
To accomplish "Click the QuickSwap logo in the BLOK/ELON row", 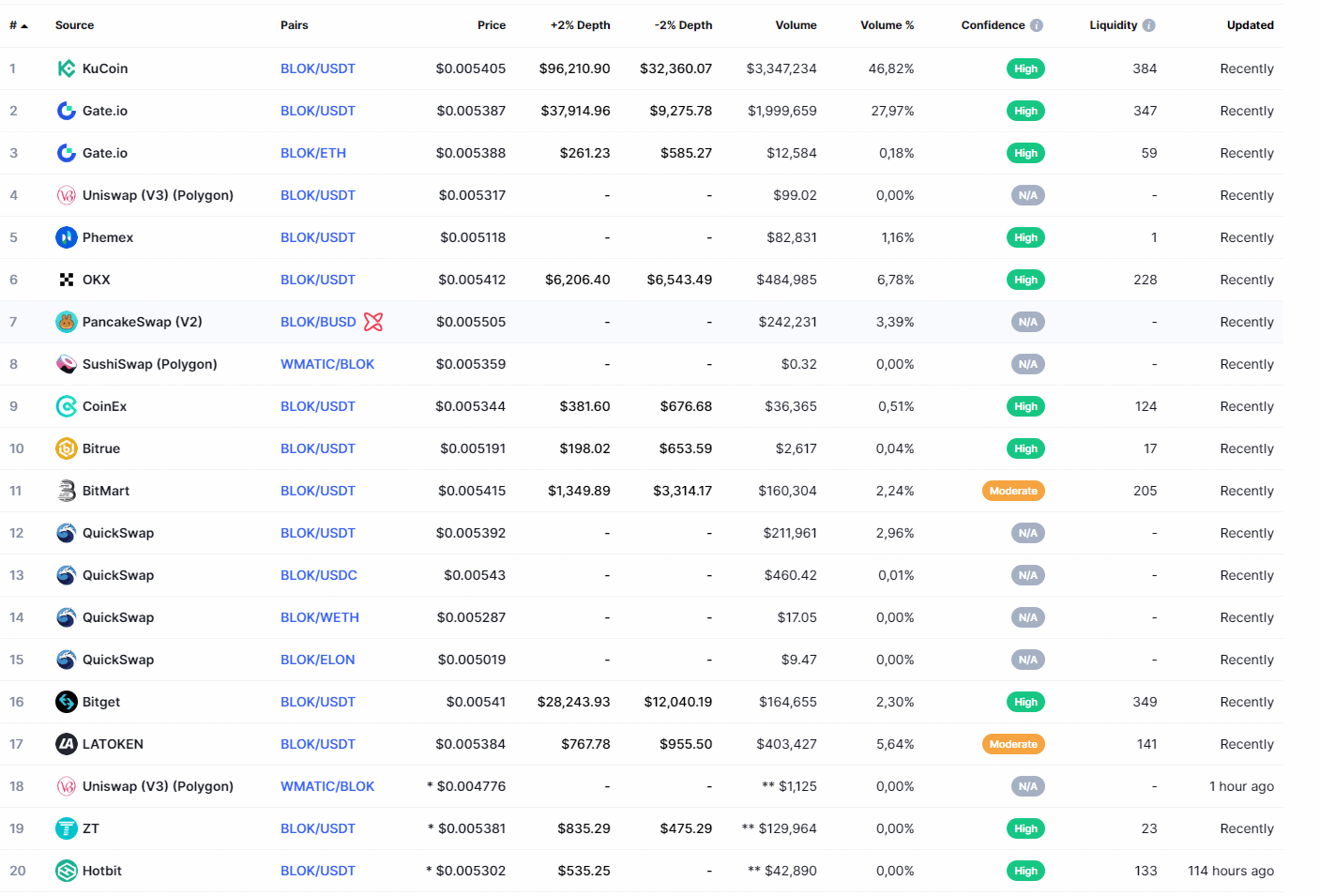I will [66, 660].
